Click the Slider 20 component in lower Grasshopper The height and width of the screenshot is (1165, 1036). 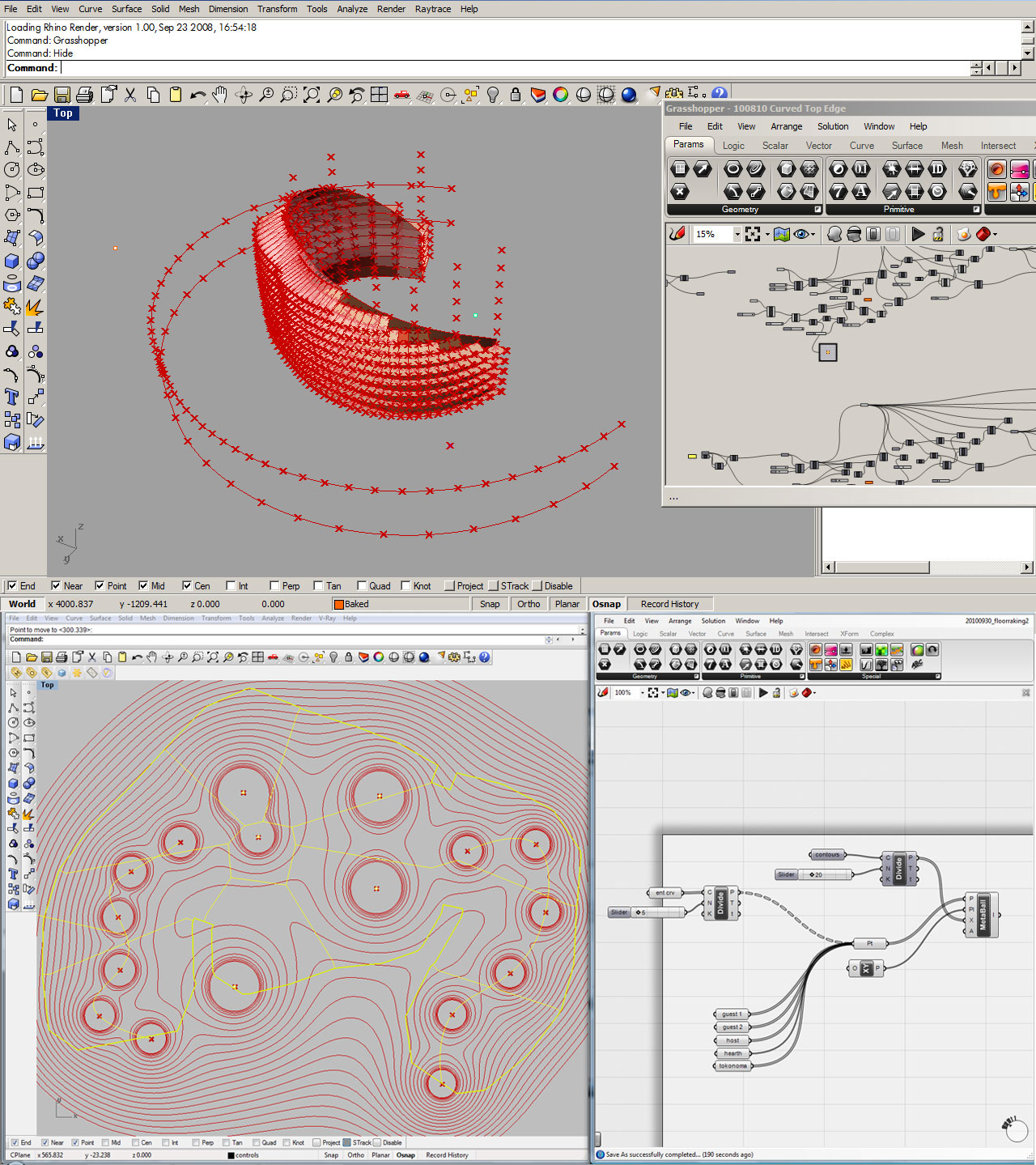814,874
